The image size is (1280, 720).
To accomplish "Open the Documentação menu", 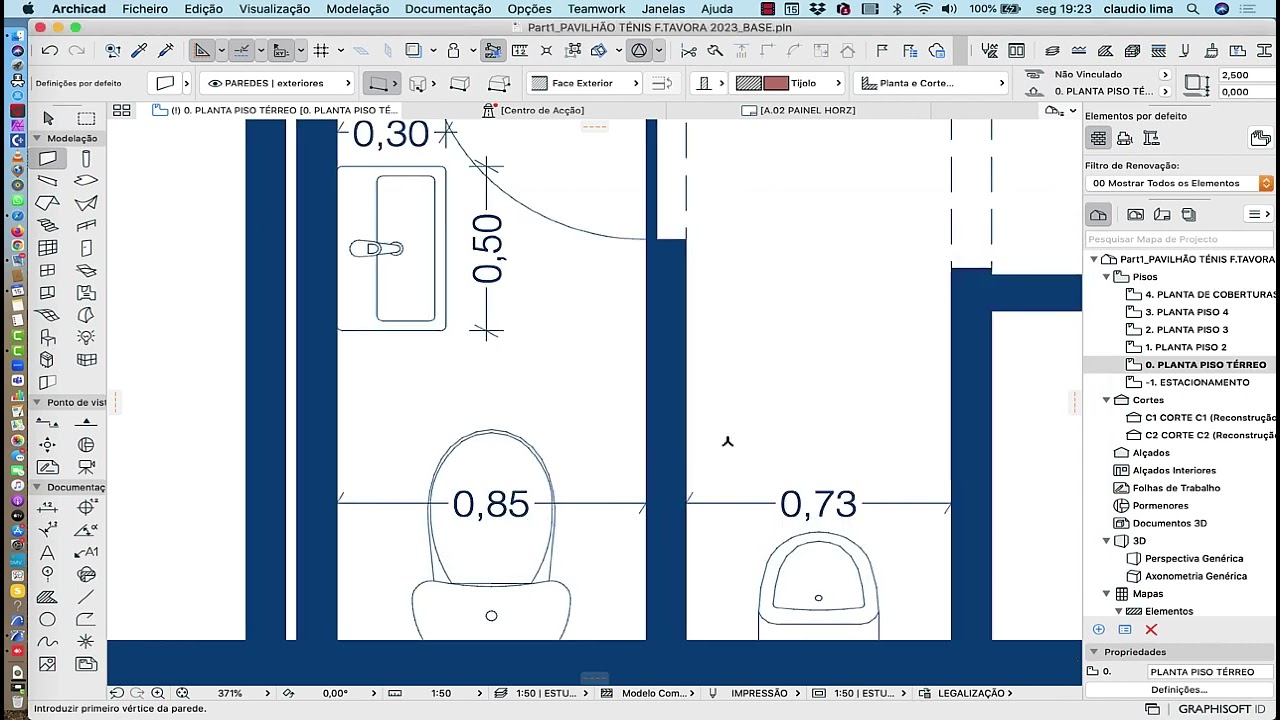I will click(x=448, y=9).
